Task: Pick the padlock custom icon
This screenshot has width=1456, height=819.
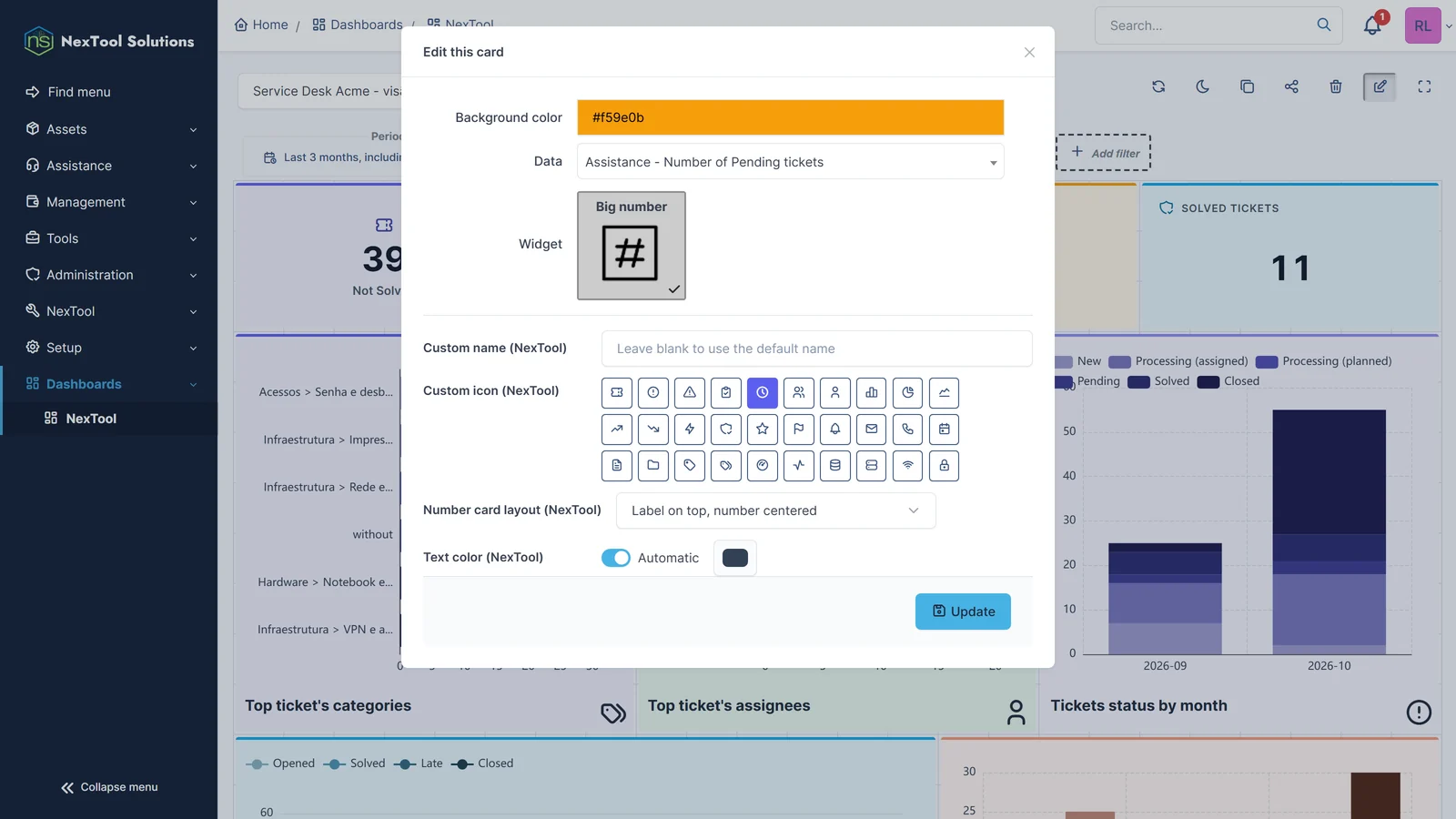Action: point(945,466)
